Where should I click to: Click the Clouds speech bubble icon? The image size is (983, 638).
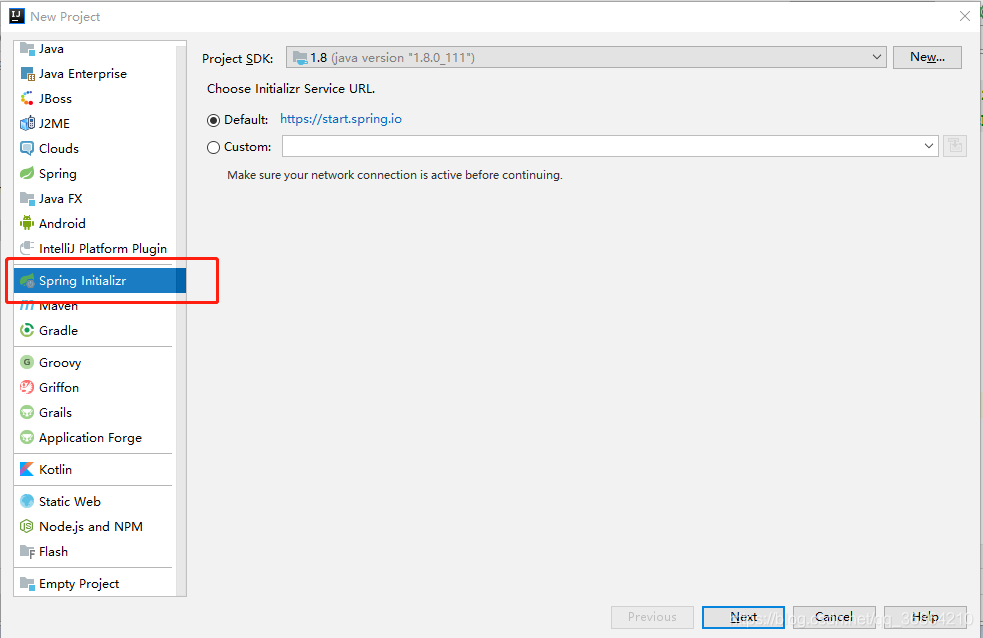[27, 149]
